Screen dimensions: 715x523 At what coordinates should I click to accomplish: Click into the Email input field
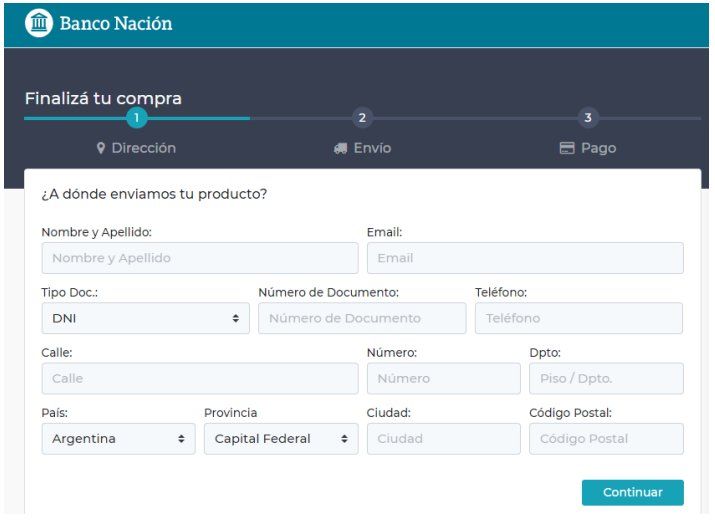[525, 258]
